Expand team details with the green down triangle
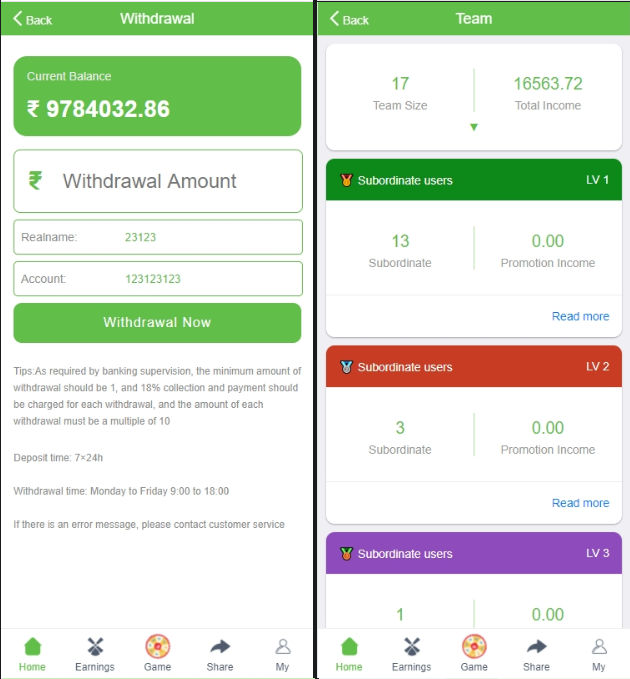630x679 pixels. click(x=474, y=127)
